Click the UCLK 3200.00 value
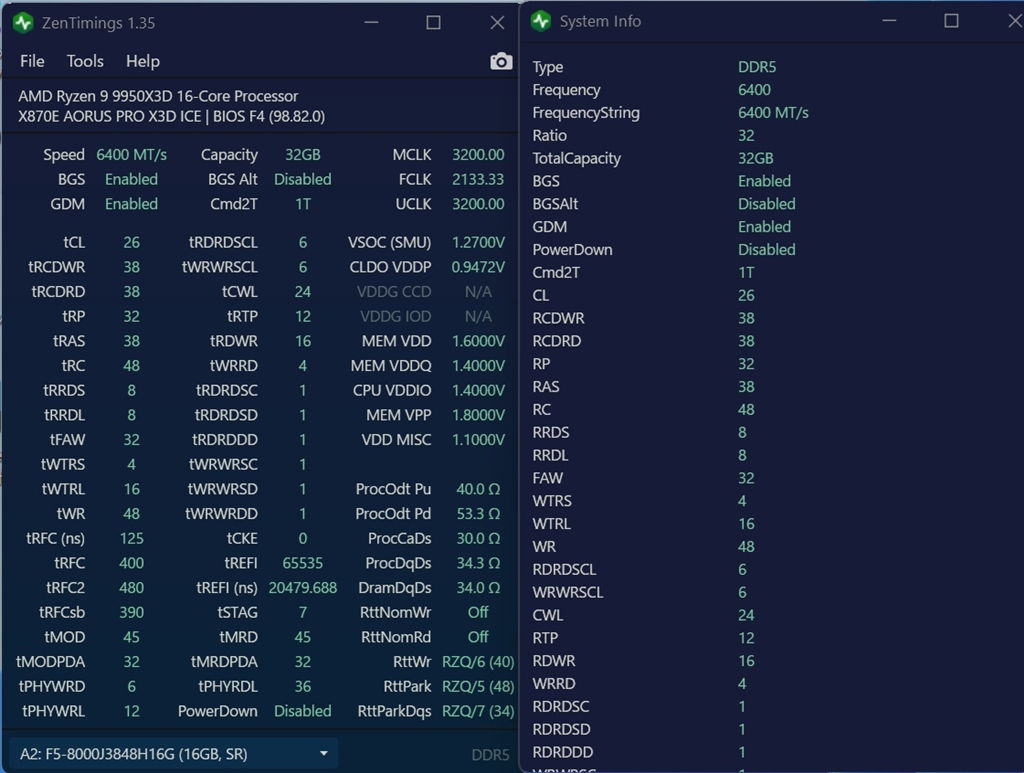 (x=478, y=204)
